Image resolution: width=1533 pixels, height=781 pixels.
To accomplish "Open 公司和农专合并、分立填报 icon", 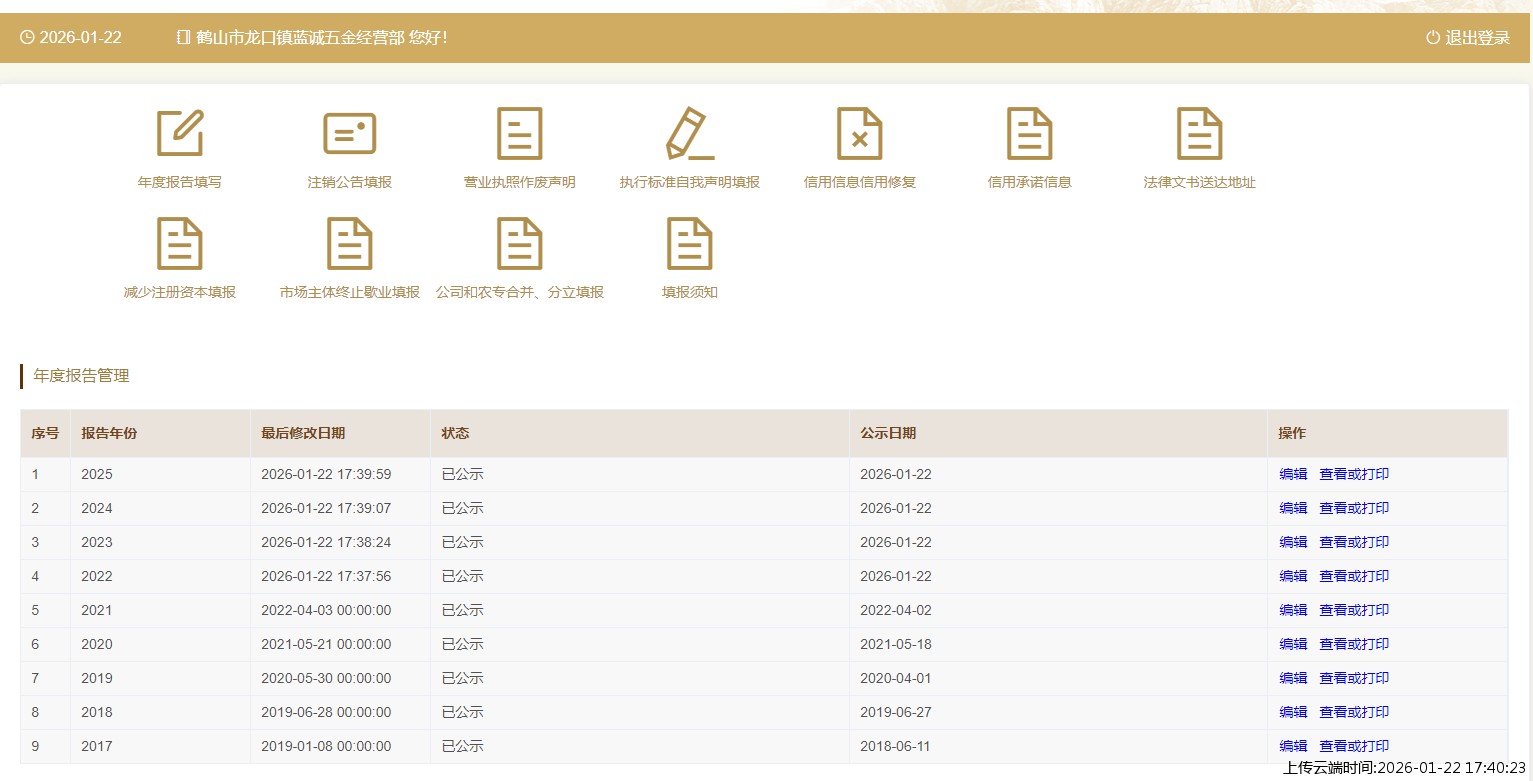I will point(519,243).
